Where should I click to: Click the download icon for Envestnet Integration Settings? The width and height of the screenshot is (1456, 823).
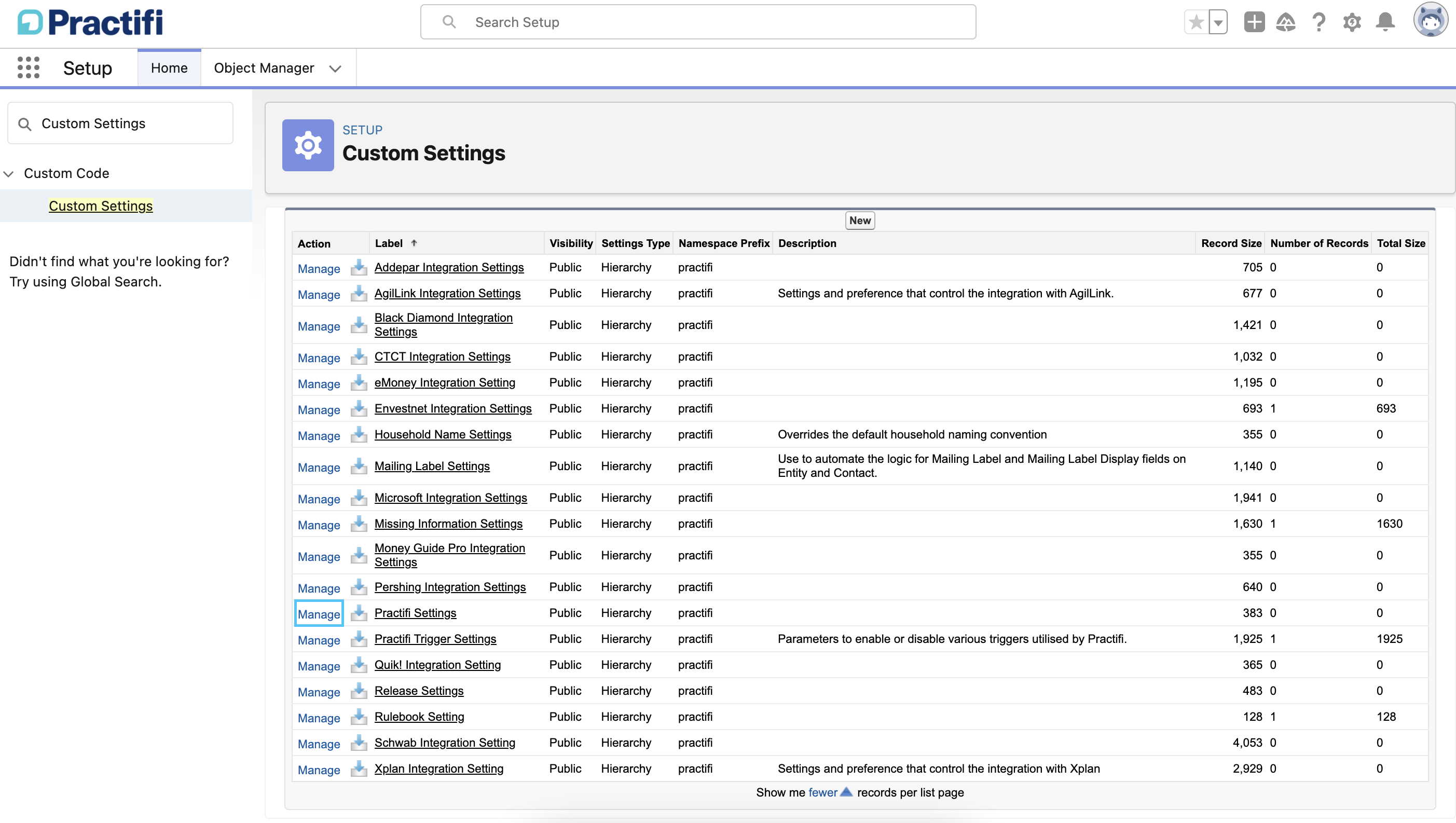coord(359,409)
